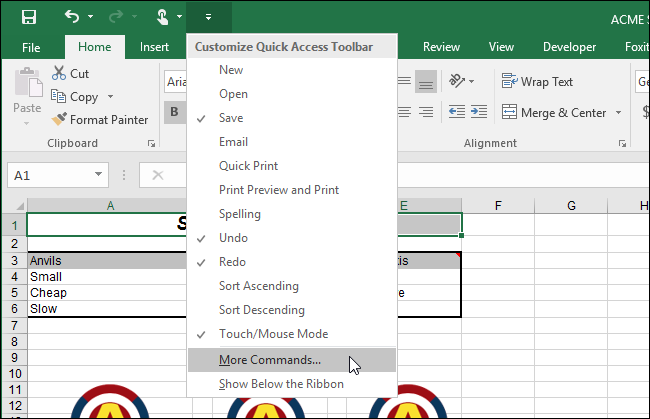
Task: Select row 2 header
Action: [x=15, y=244]
